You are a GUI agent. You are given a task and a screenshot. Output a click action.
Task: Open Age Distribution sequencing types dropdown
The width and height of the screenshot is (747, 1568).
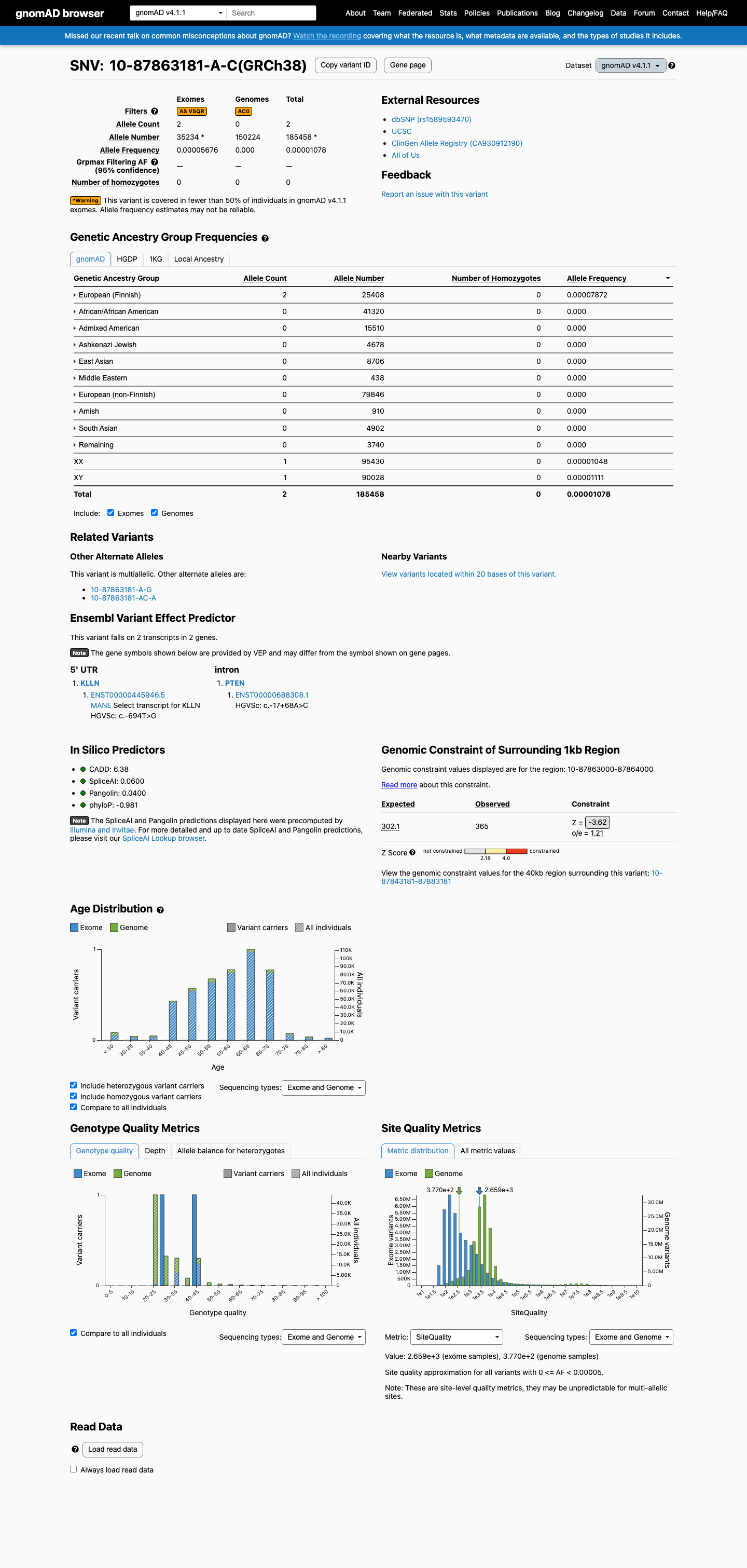[324, 1088]
